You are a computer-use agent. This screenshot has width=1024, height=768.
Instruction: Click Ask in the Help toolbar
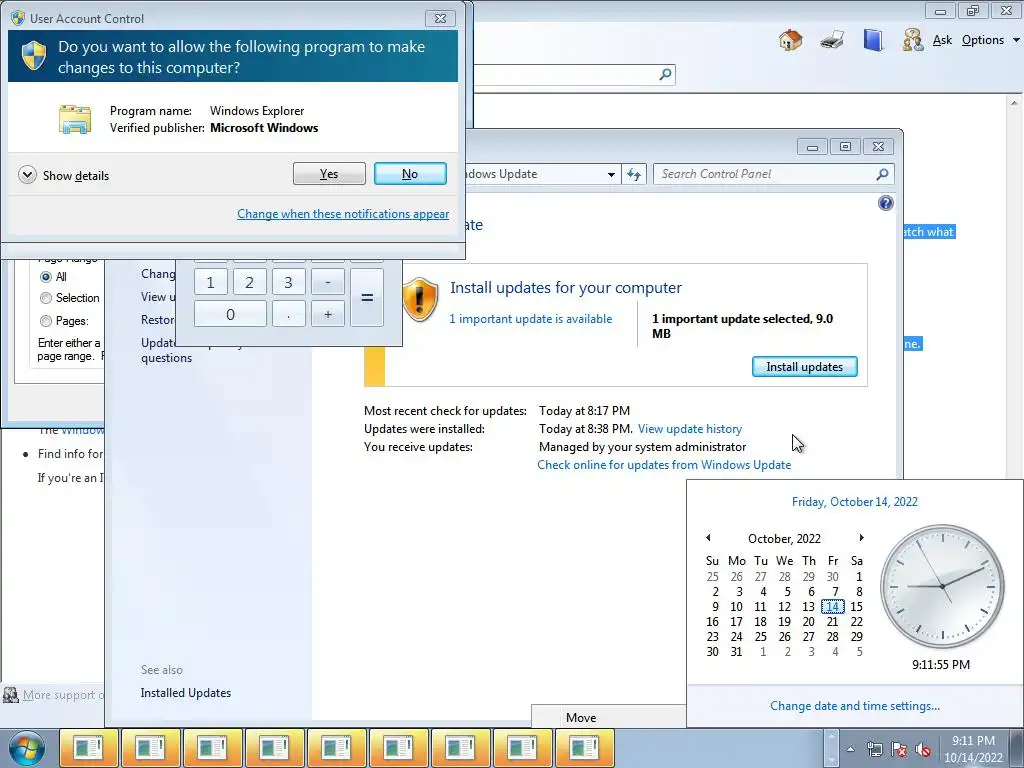point(942,40)
